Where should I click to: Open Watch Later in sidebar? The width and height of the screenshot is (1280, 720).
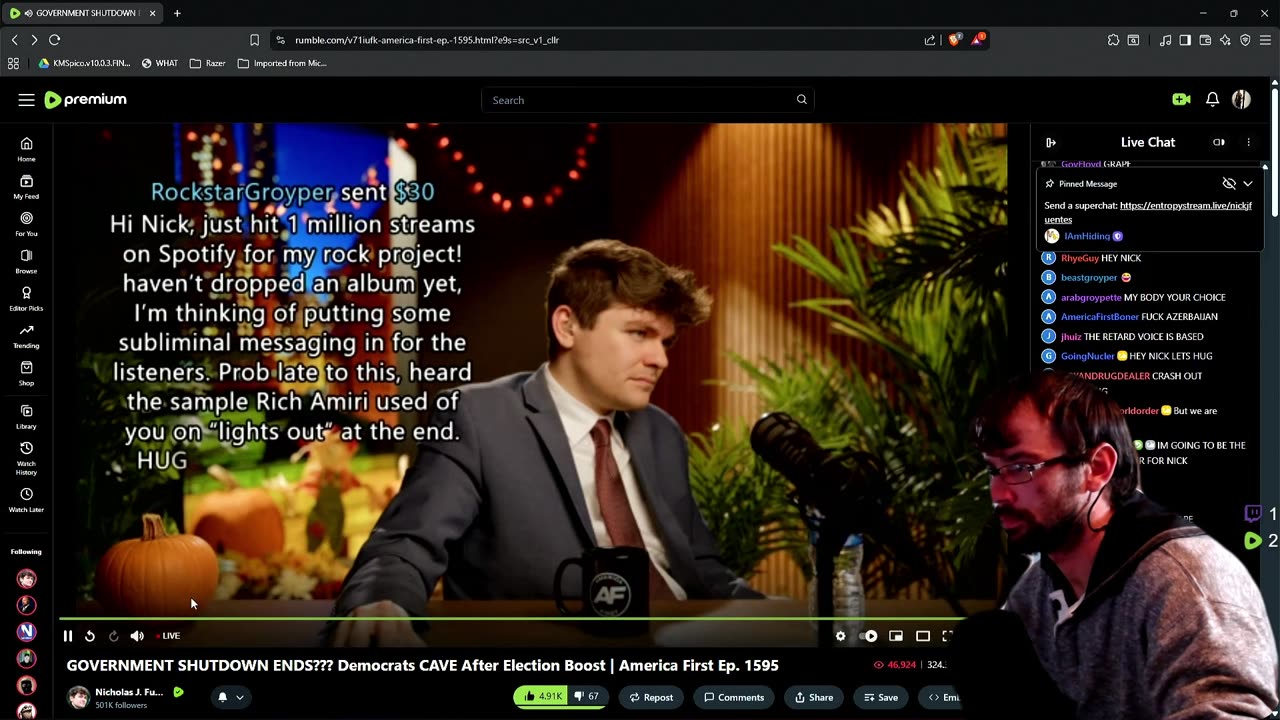click(x=26, y=500)
